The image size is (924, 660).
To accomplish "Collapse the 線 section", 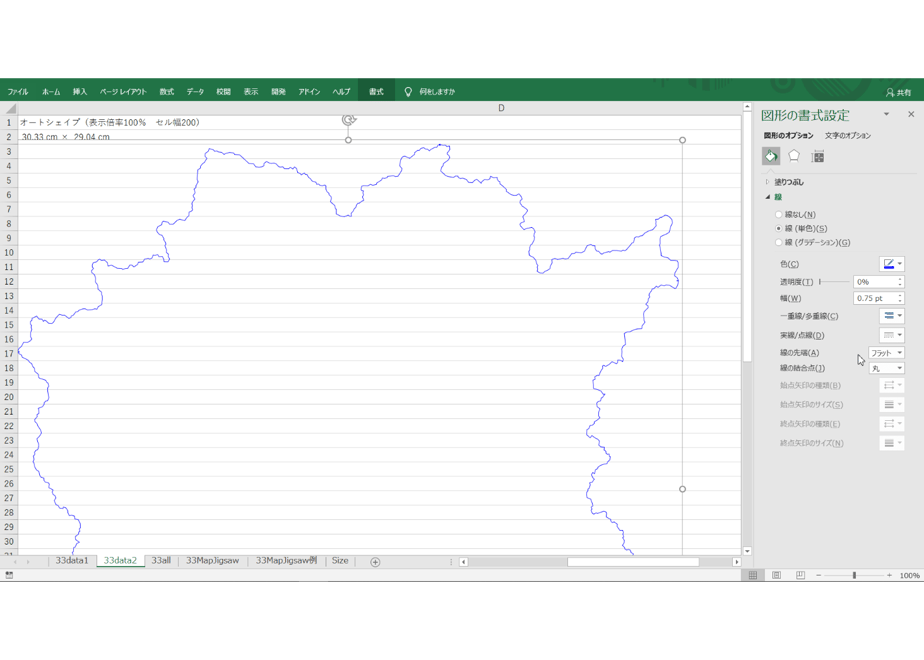I will [767, 197].
